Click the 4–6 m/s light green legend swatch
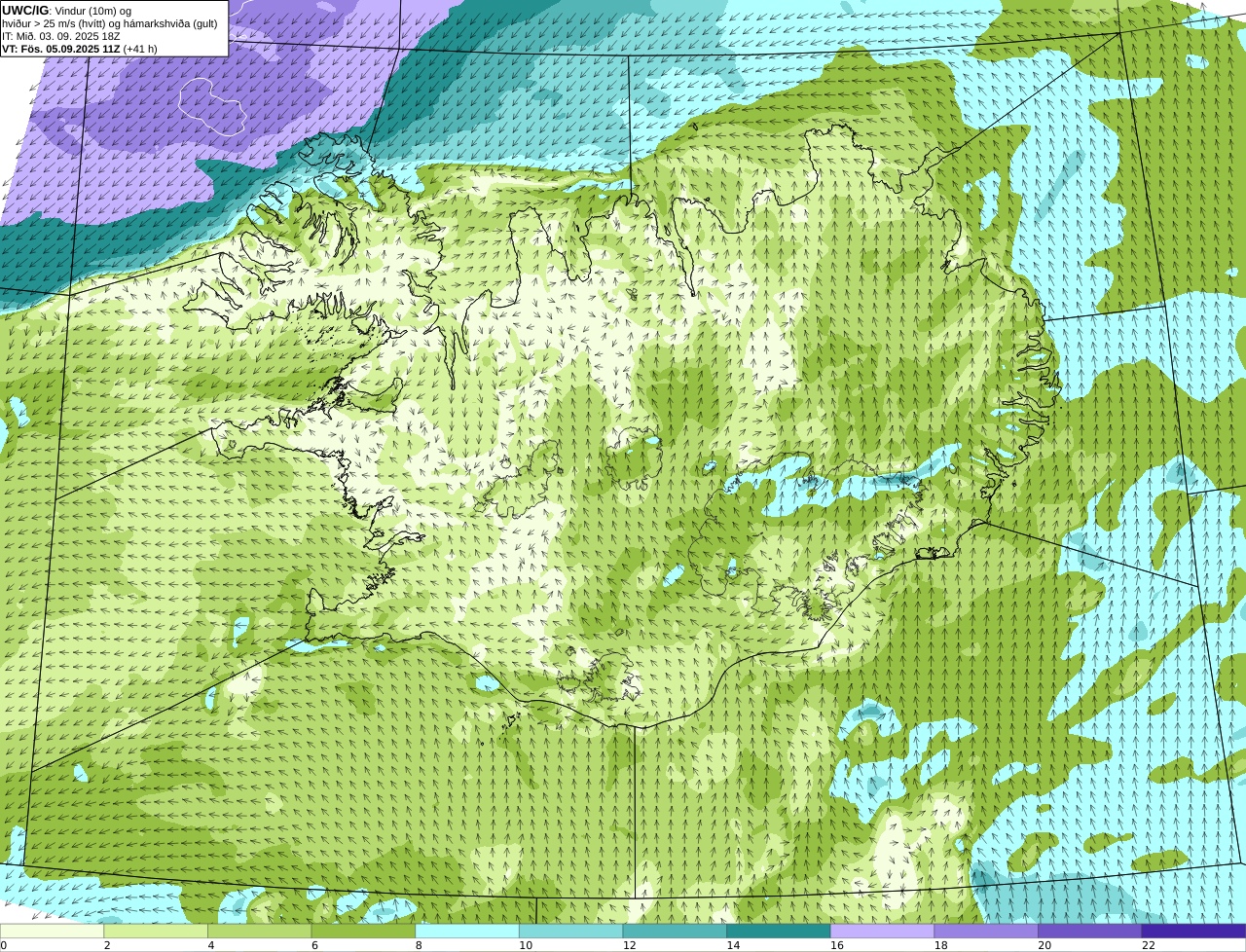Screen dimensions: 1246x952 [x=260, y=932]
